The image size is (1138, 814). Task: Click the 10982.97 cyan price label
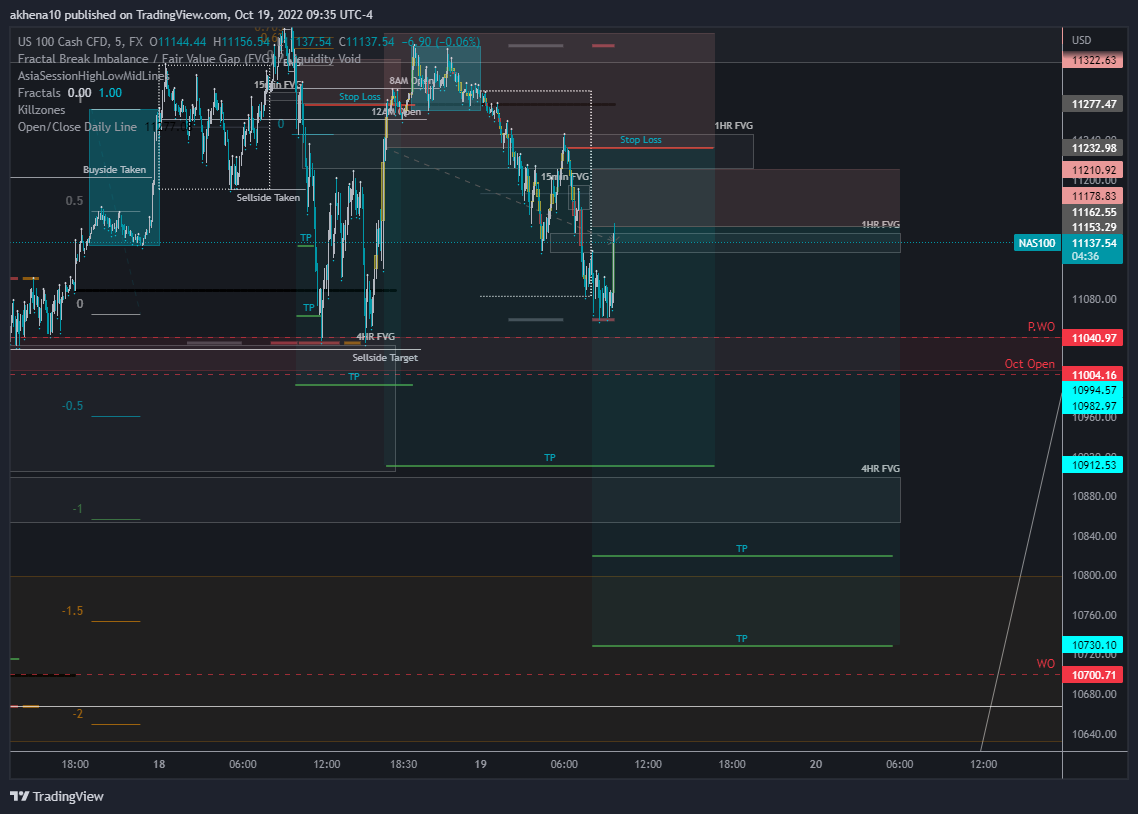coord(1093,406)
